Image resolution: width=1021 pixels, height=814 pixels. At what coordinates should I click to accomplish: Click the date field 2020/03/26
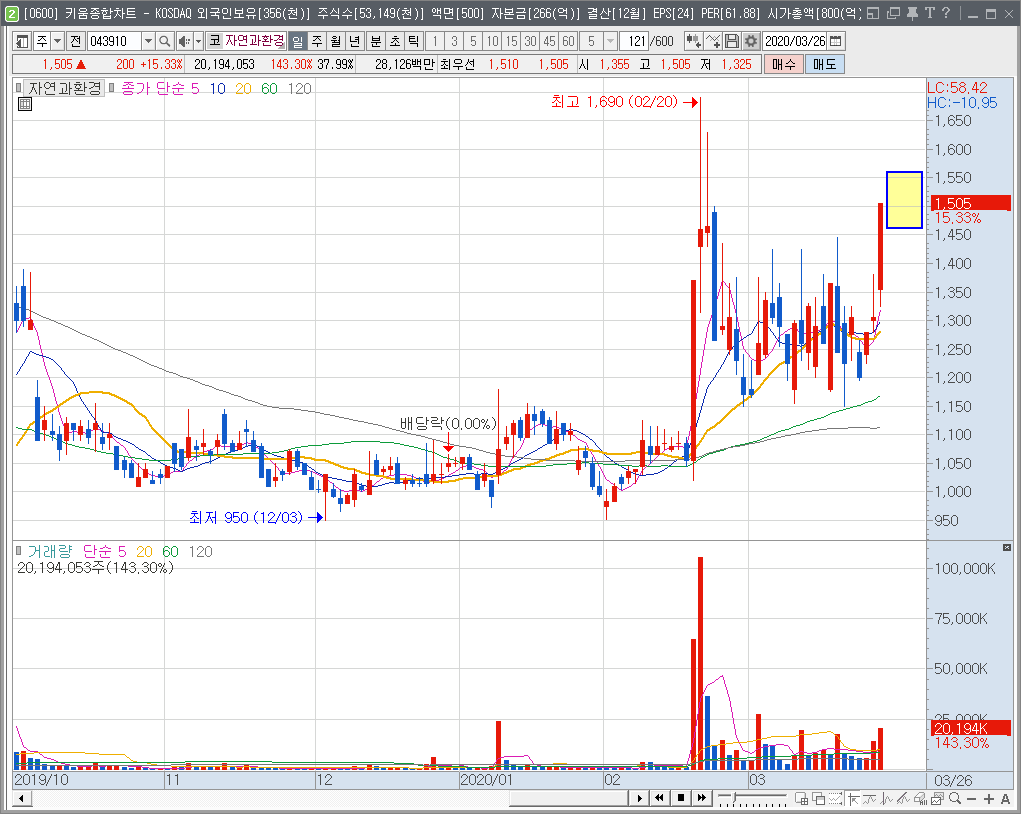794,42
